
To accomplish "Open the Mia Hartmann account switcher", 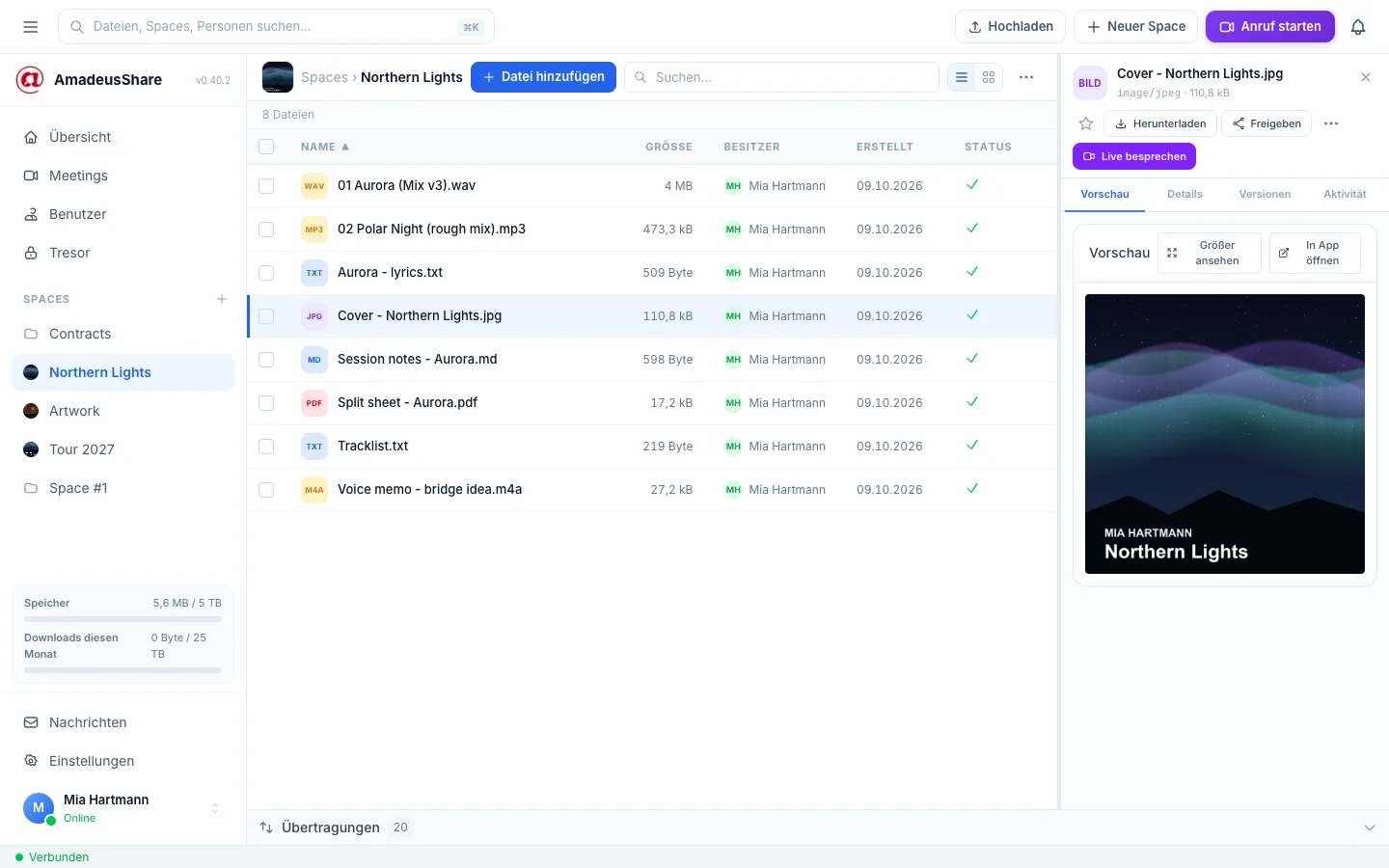I will pos(123,808).
